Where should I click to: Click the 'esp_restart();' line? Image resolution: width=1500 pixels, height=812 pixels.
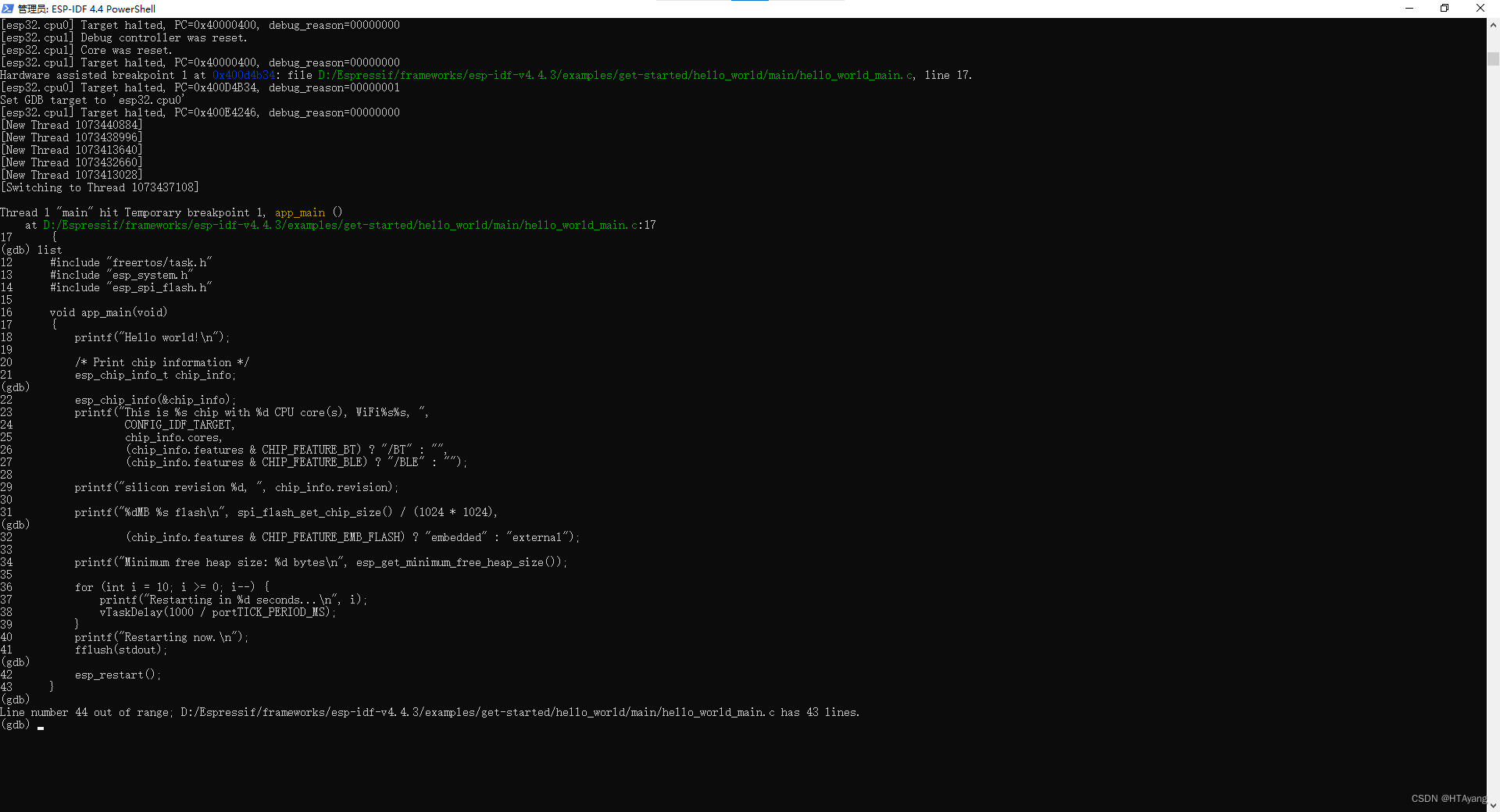tap(118, 675)
